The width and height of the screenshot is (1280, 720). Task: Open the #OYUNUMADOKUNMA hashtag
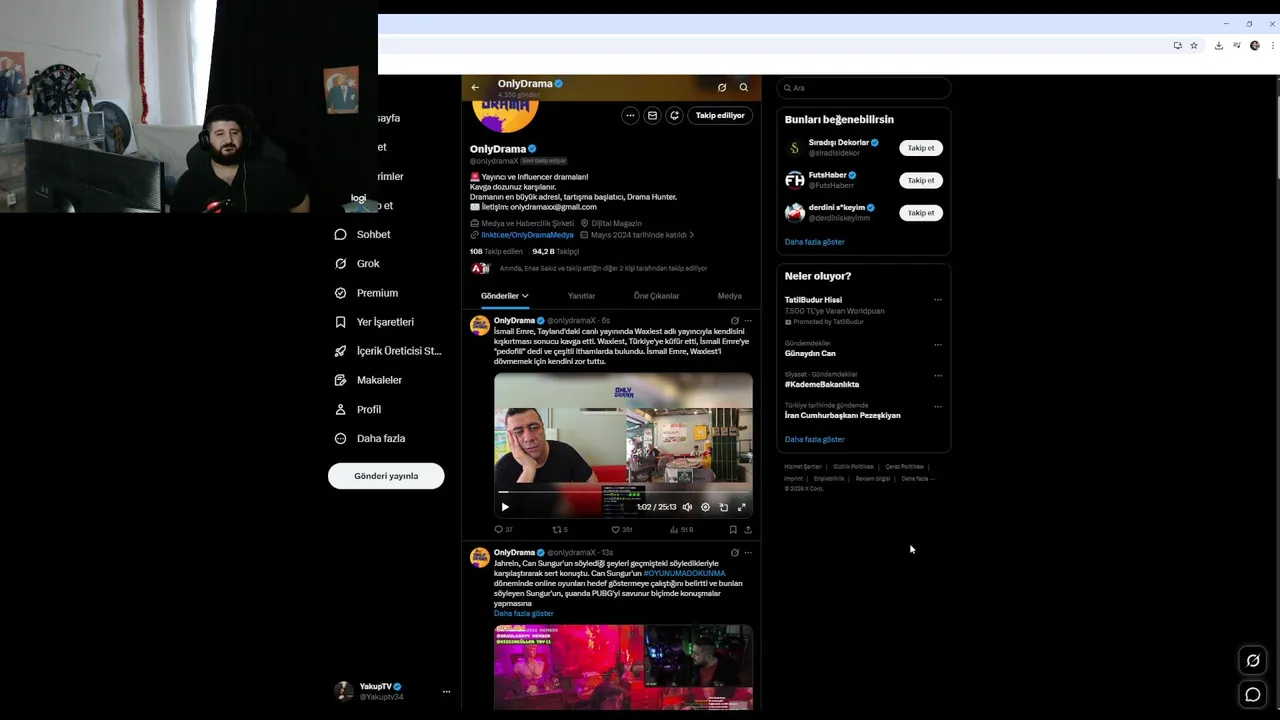685,574
